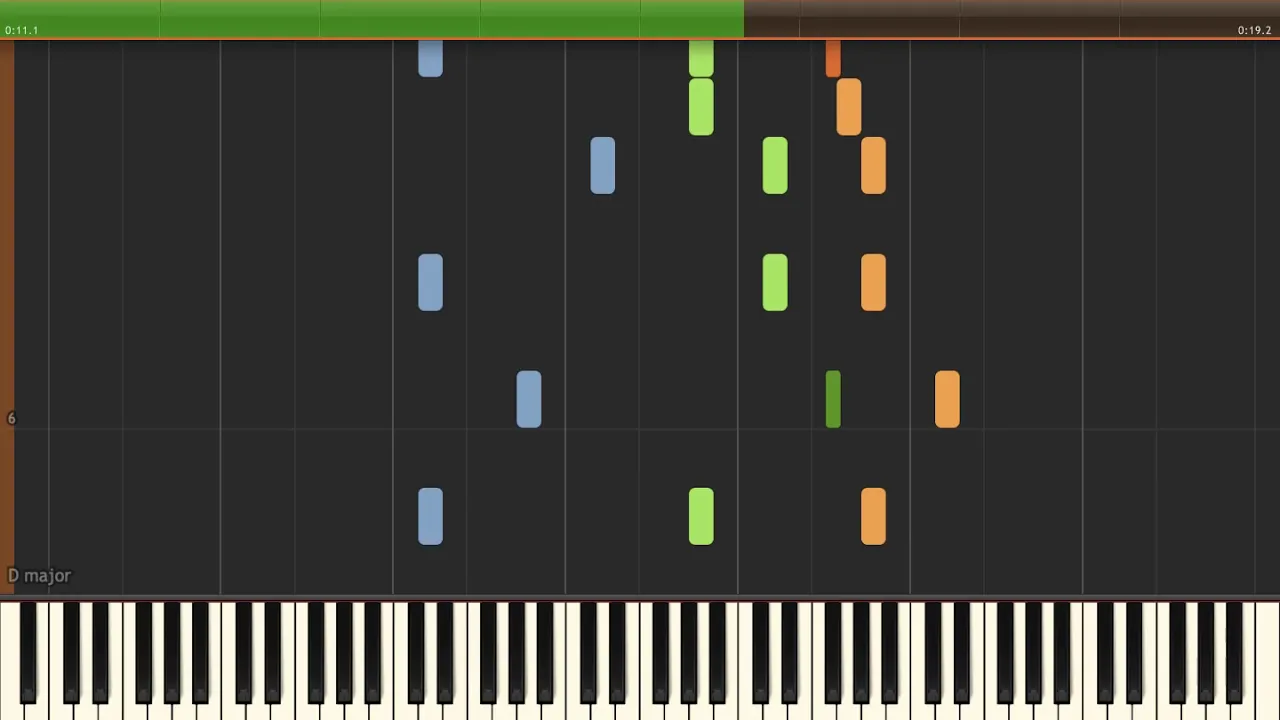
Task: Click the lone blue note between octave lines
Action: [603, 165]
